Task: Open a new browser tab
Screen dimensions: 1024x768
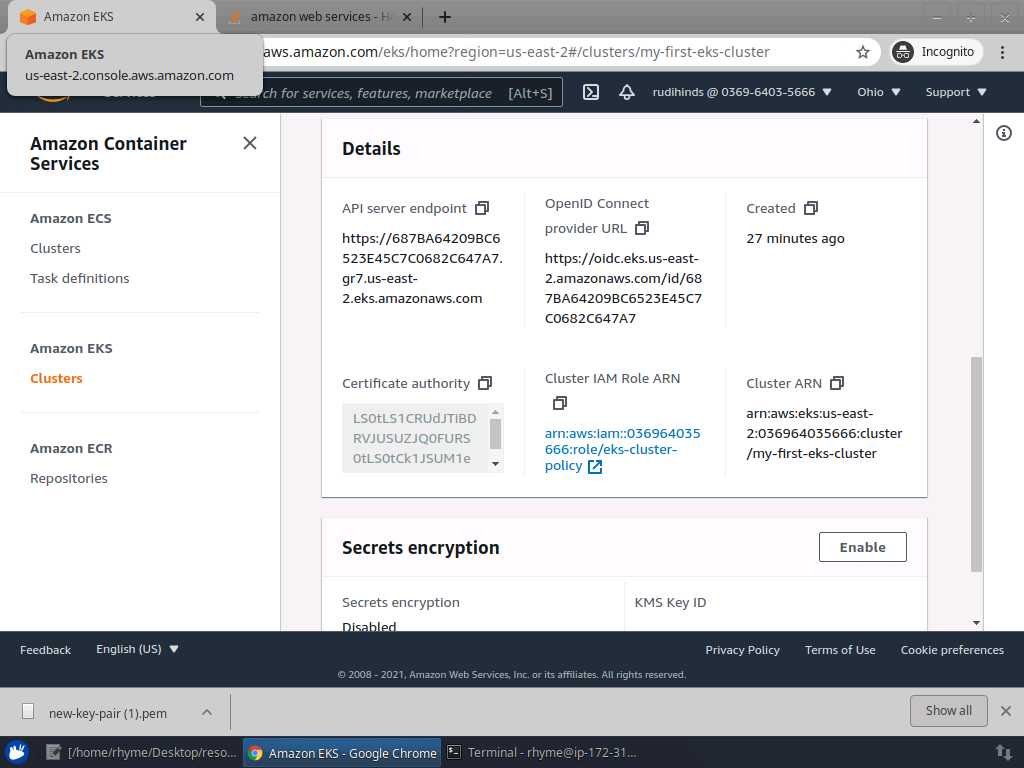Action: (x=445, y=17)
